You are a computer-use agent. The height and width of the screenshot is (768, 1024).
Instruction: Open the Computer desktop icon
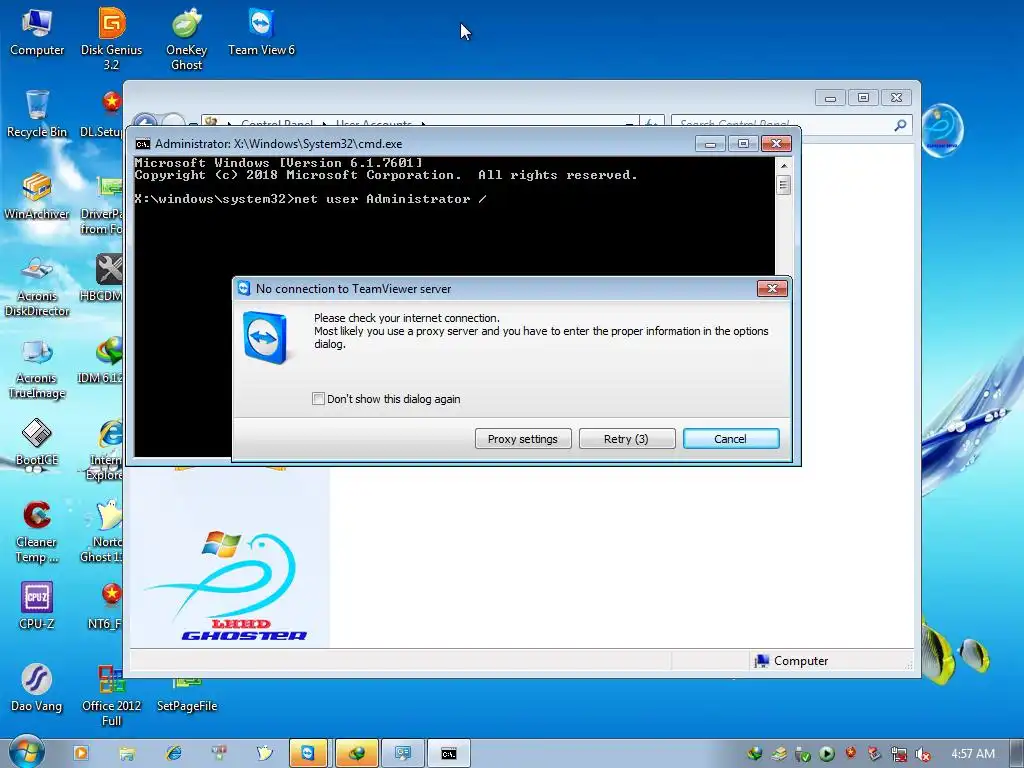point(37,33)
